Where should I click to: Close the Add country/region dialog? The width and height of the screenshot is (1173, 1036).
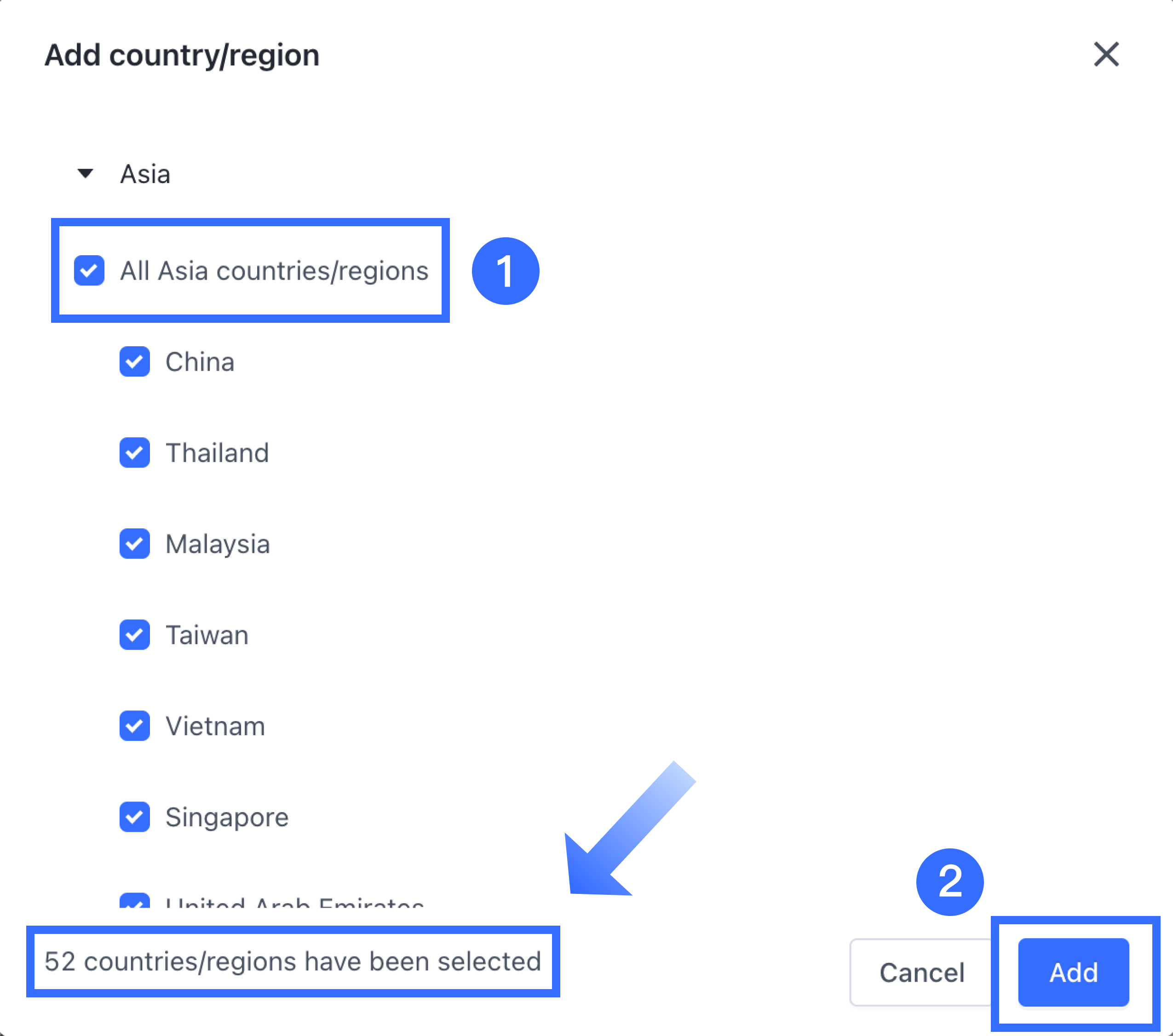[x=1106, y=55]
